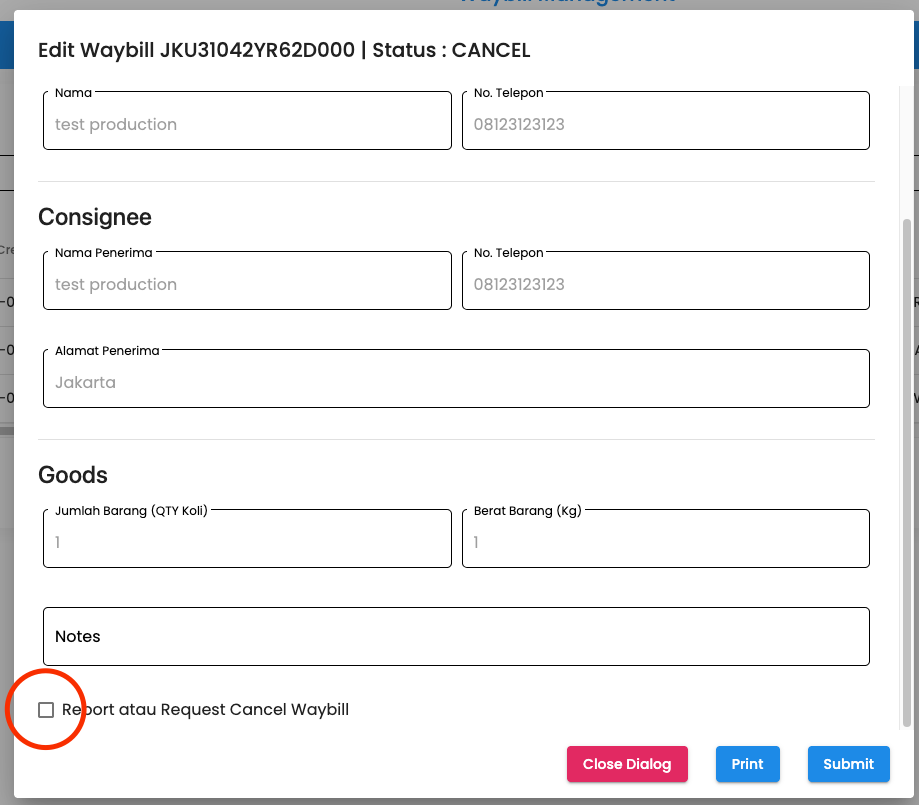This screenshot has width=919, height=805.
Task: Click the Waybill Management title behind the dialog
Action: click(x=567, y=3)
